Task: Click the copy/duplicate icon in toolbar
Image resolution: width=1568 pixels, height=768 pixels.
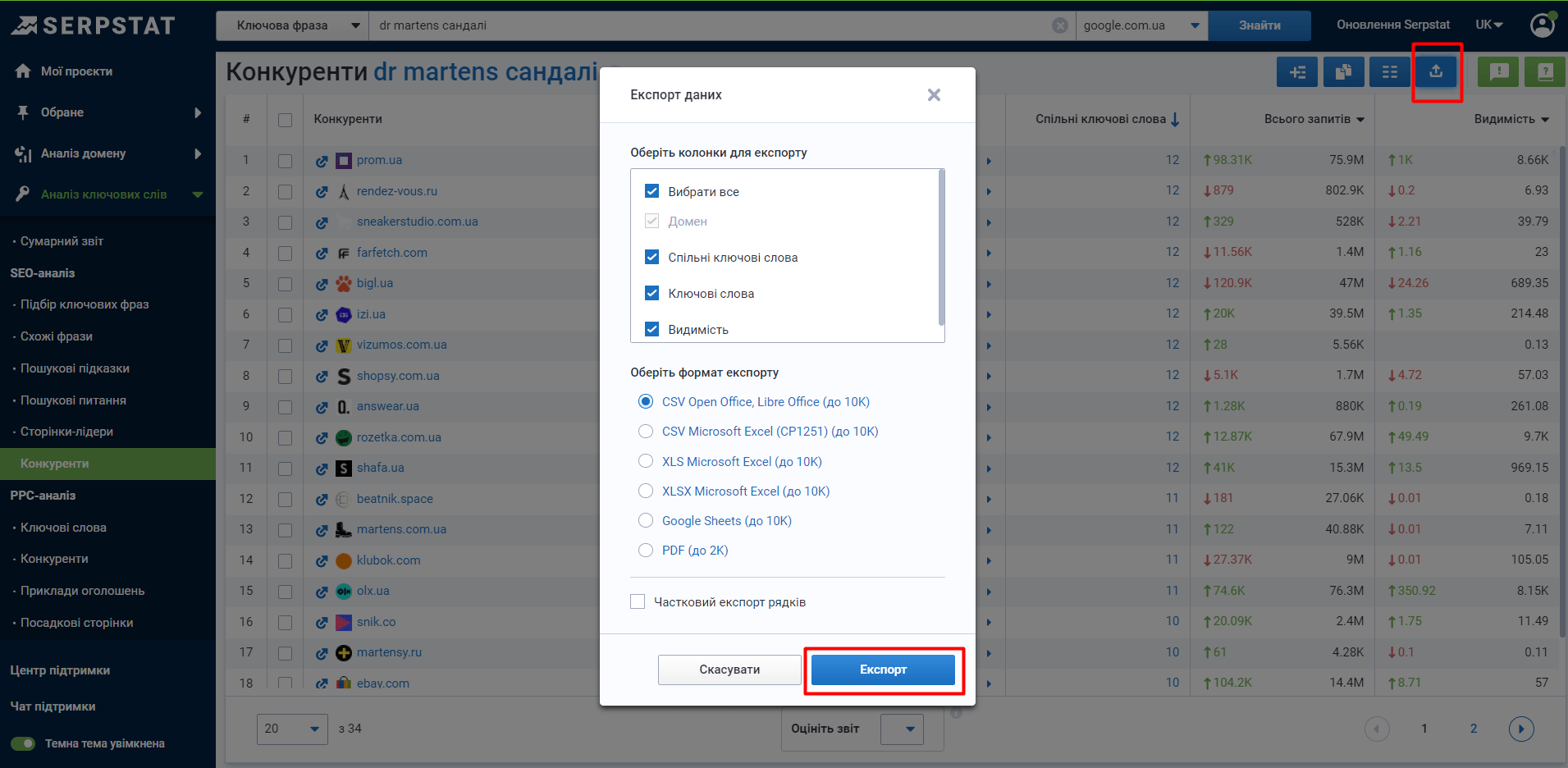Action: [x=1343, y=72]
